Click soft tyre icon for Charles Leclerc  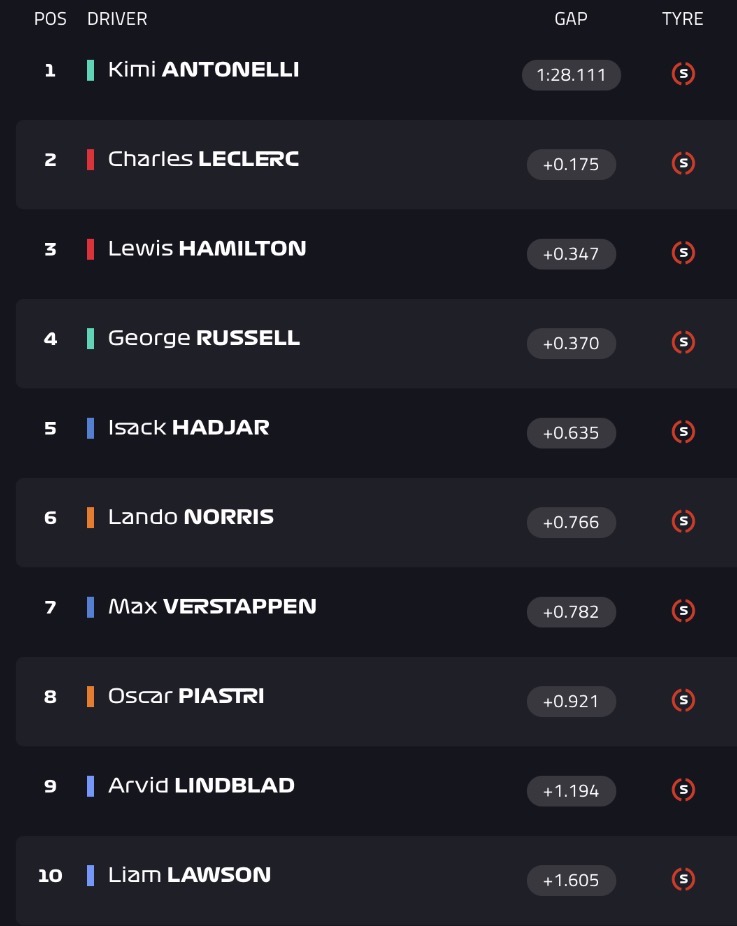683,163
